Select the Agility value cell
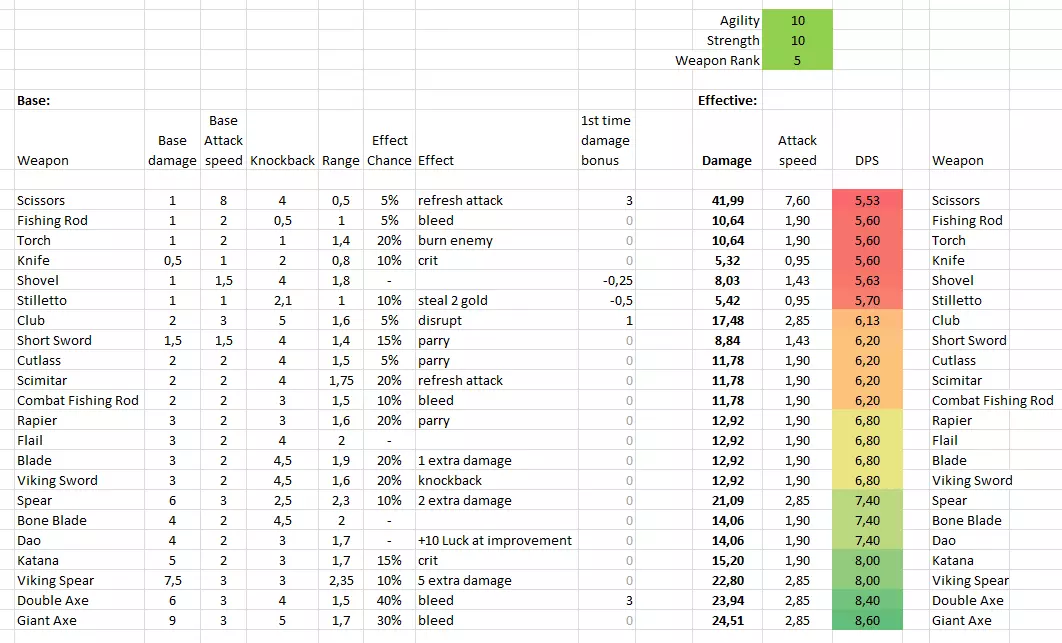 796,21
